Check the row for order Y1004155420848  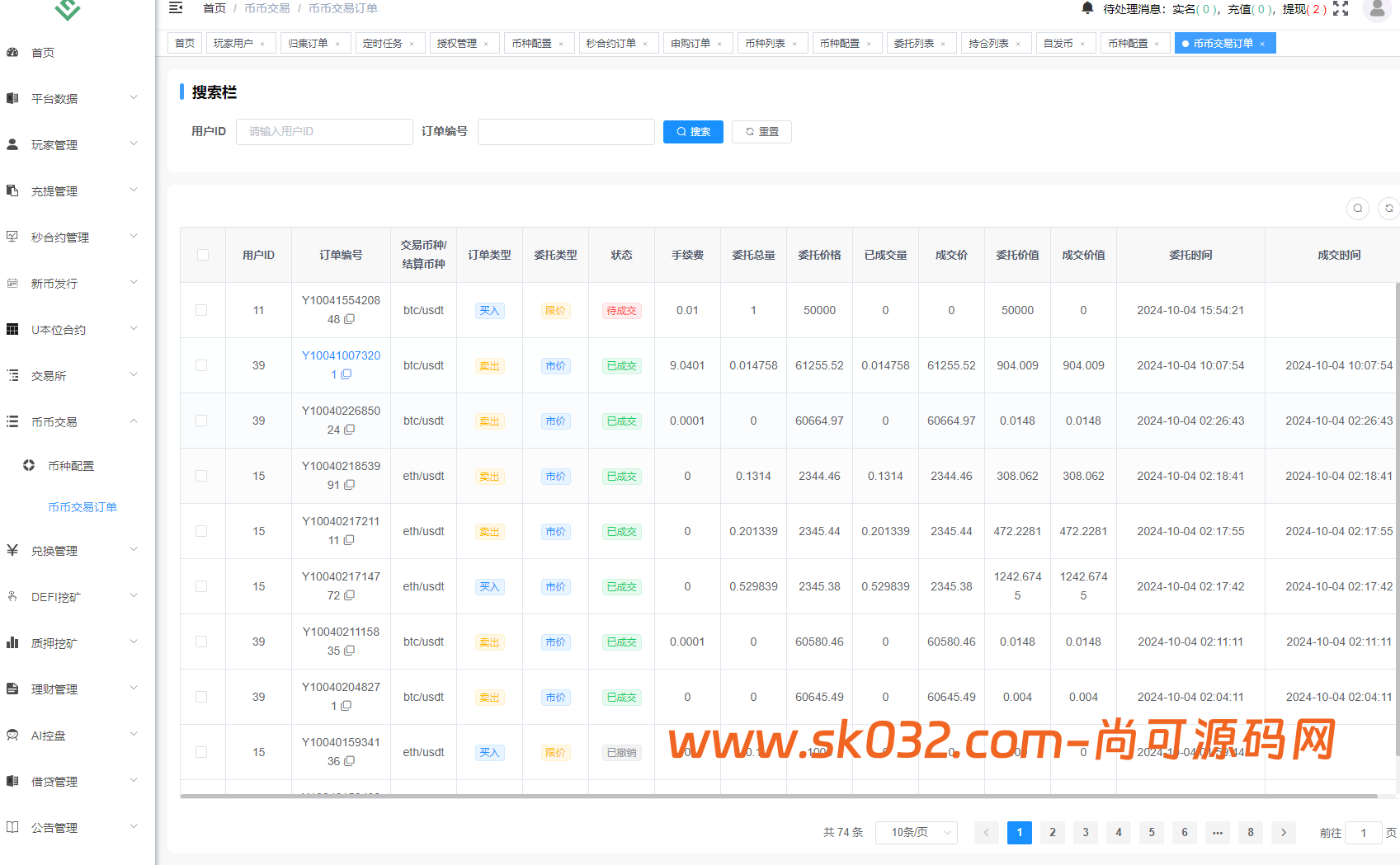point(201,310)
